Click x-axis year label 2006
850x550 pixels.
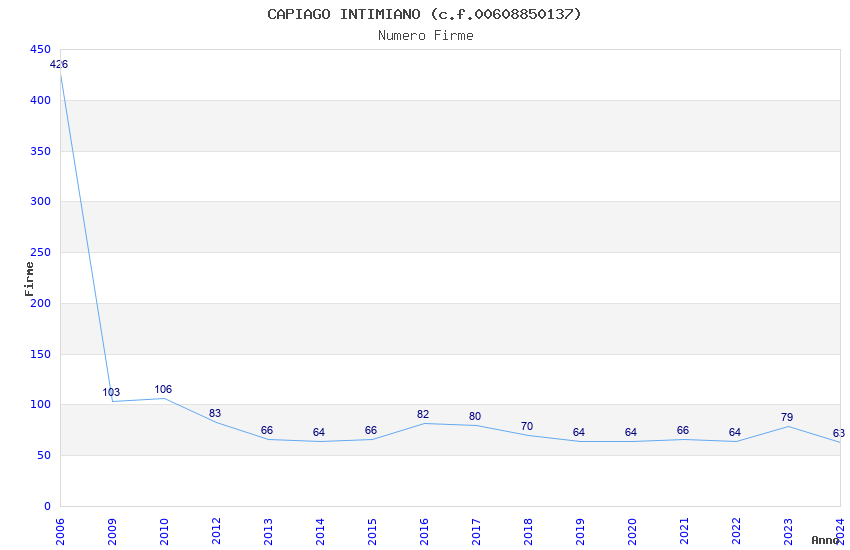point(60,532)
